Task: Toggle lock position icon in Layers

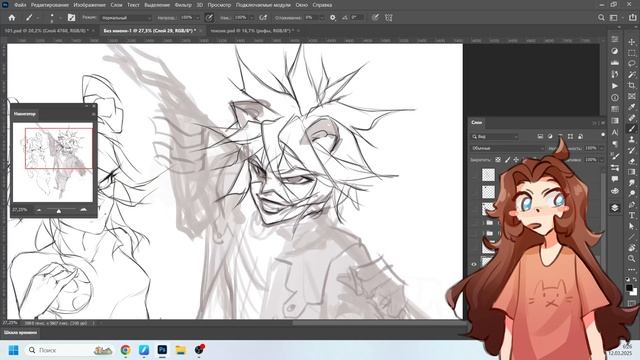Action: coord(516,160)
